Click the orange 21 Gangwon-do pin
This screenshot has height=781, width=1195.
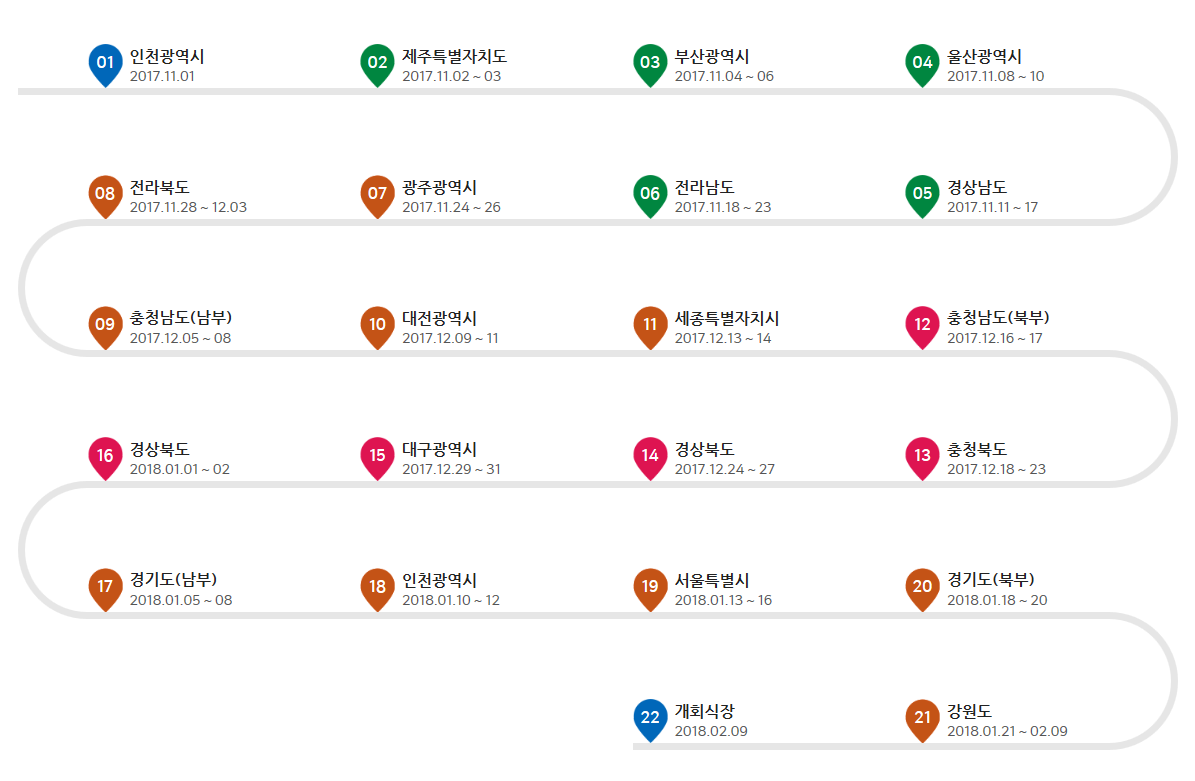[922, 718]
